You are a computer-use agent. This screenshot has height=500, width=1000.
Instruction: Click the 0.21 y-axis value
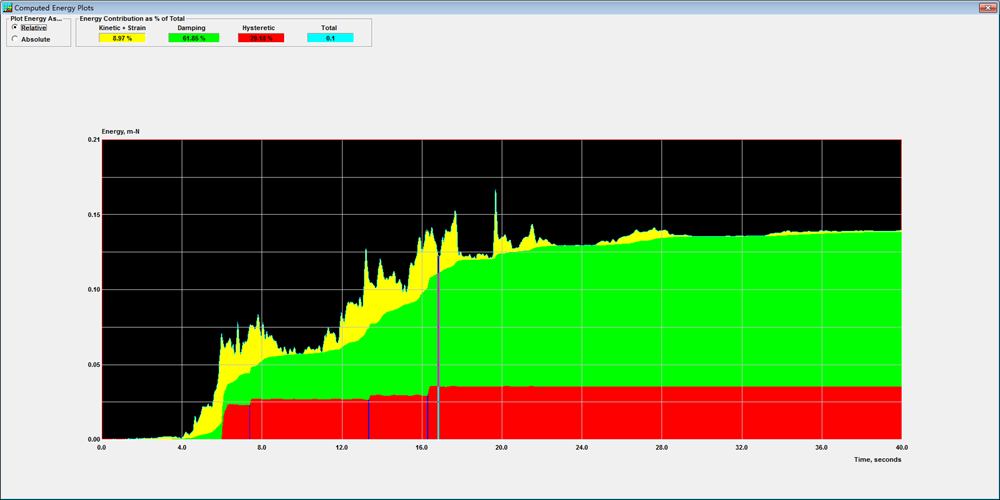coord(94,140)
